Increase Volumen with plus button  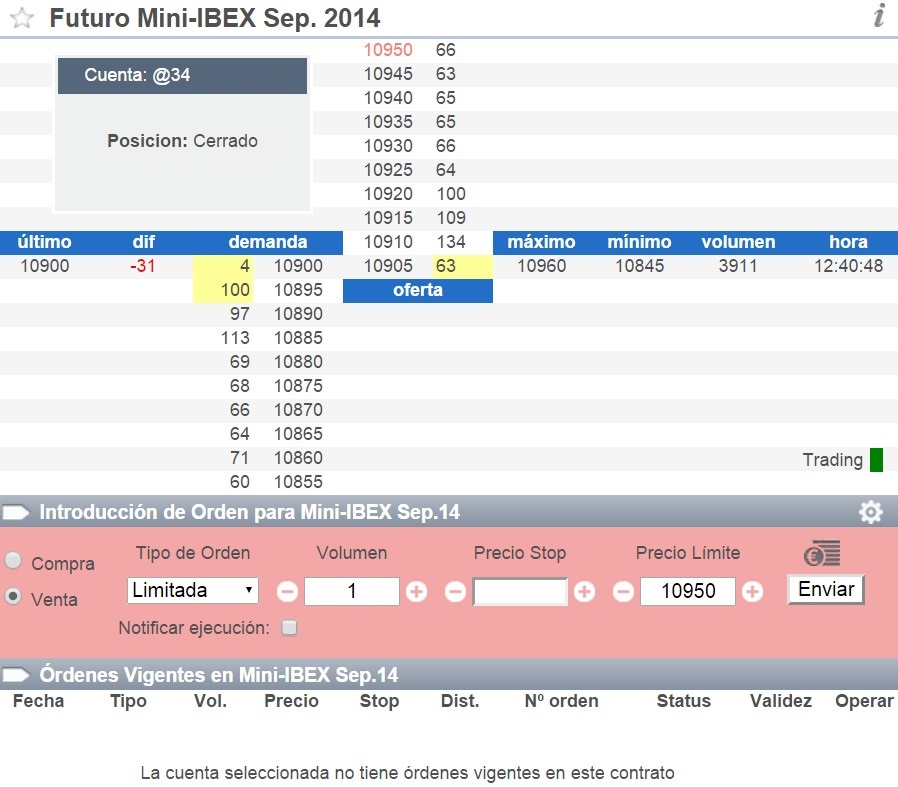tap(416, 592)
